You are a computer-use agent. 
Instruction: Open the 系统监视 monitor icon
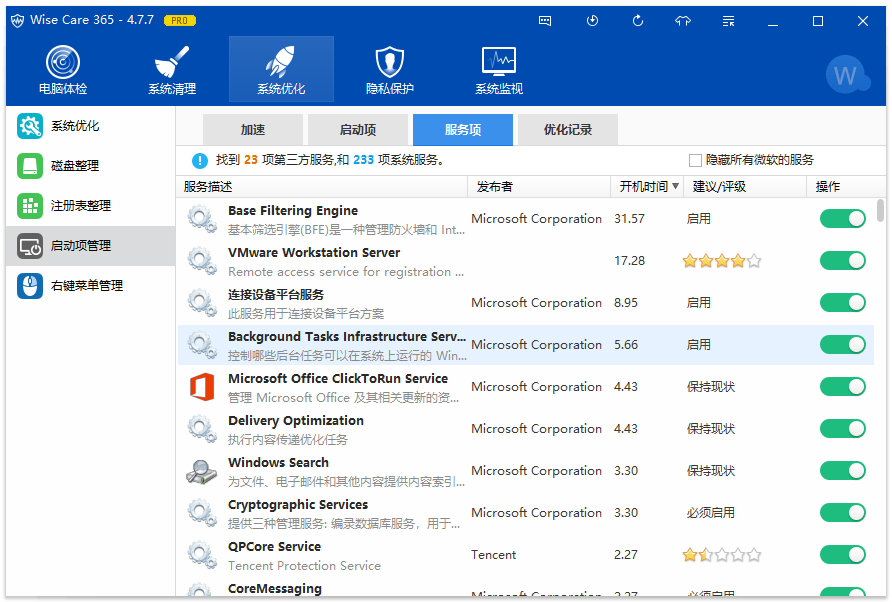coord(499,61)
